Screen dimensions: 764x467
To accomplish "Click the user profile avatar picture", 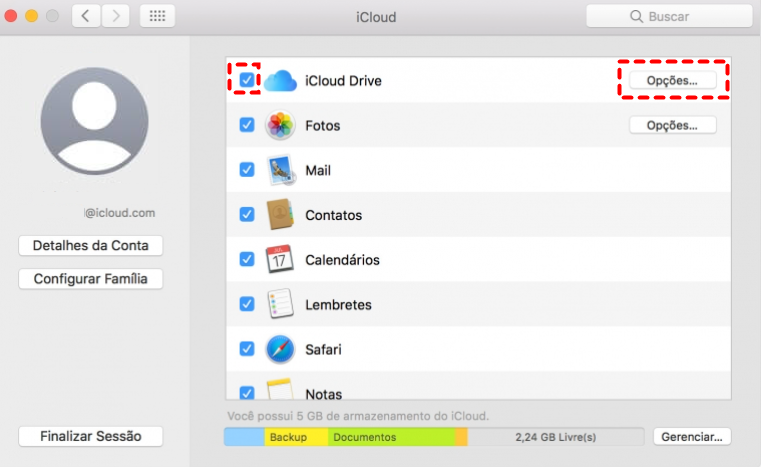I will coord(95,121).
